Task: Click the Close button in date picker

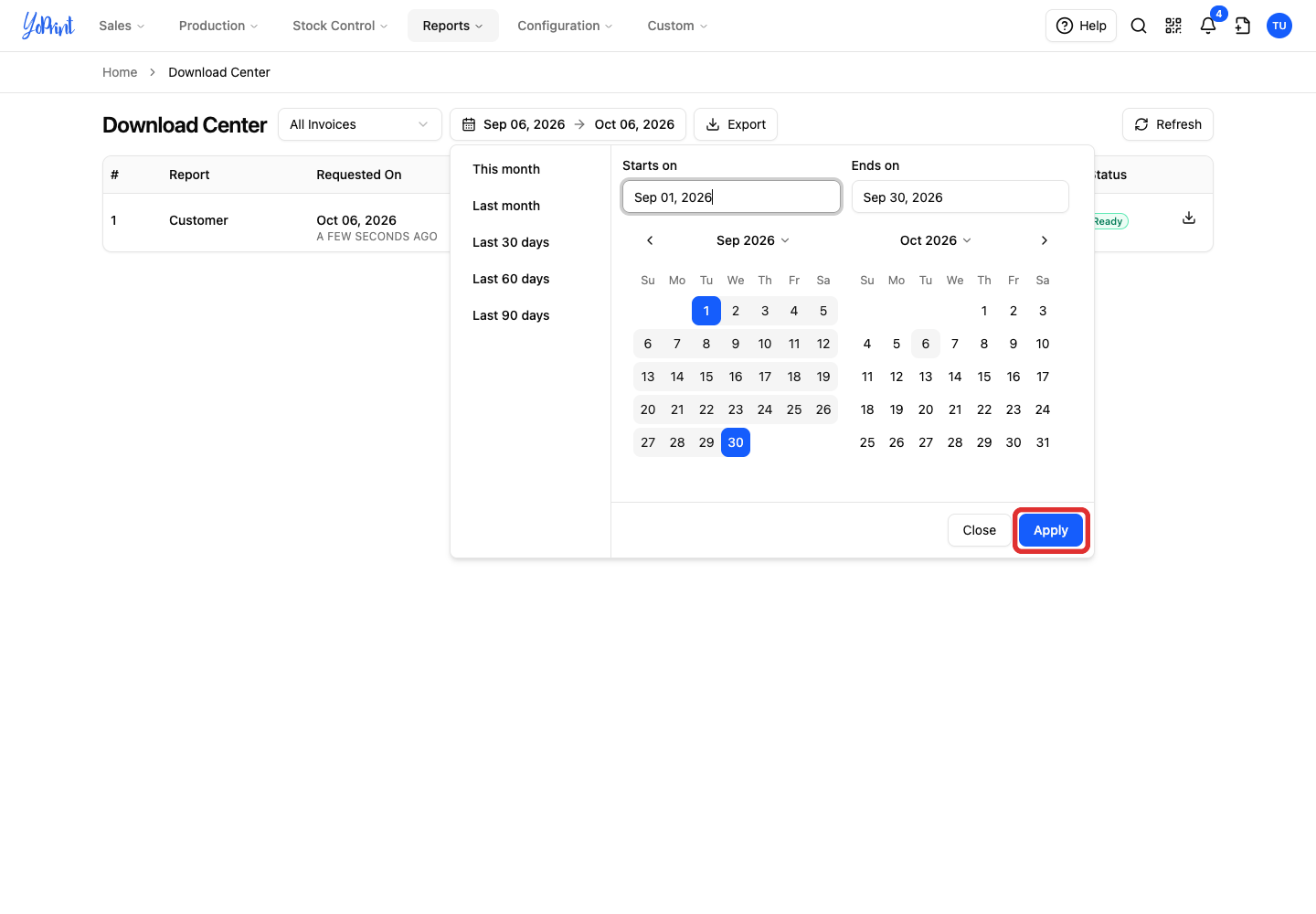Action: click(x=980, y=530)
